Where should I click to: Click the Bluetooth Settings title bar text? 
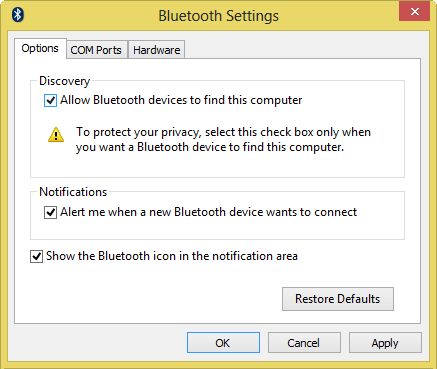click(x=218, y=16)
